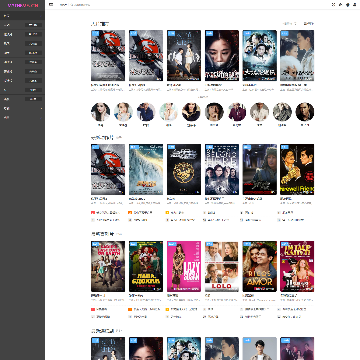
Task: Open the pink Lazy Susan poster
Action: (184, 266)
